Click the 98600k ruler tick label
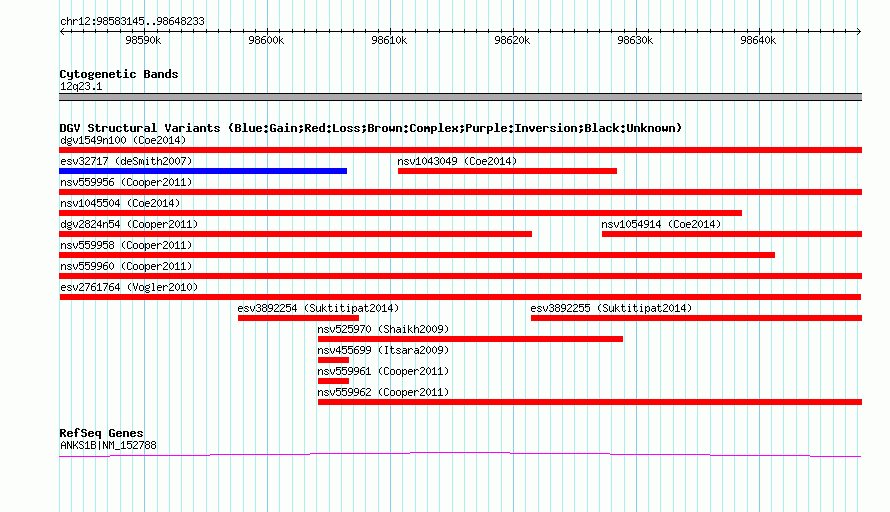Screen dimensions: 890x512 [x=266, y=40]
